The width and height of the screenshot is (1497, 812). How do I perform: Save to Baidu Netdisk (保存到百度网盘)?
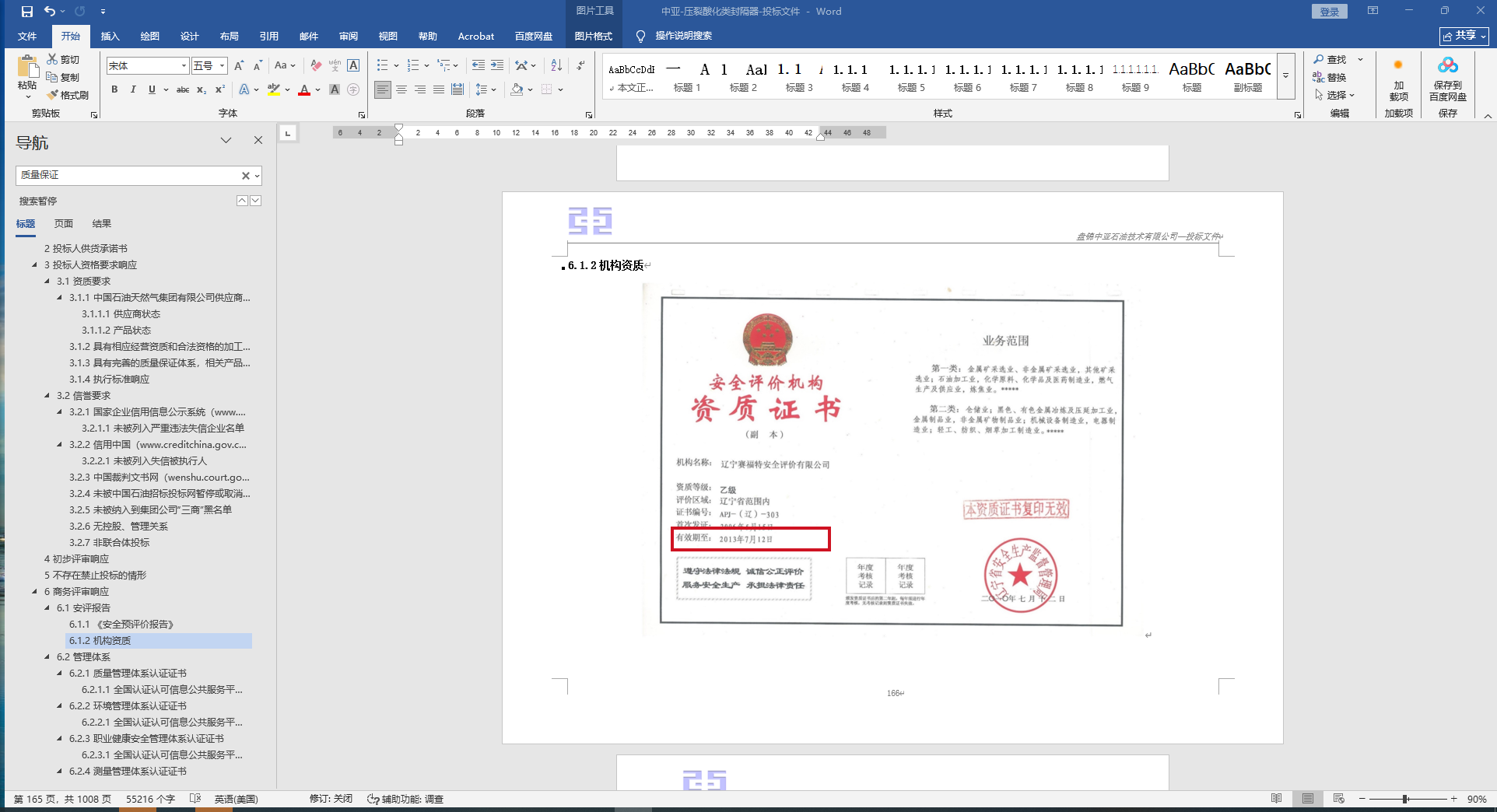1448,79
